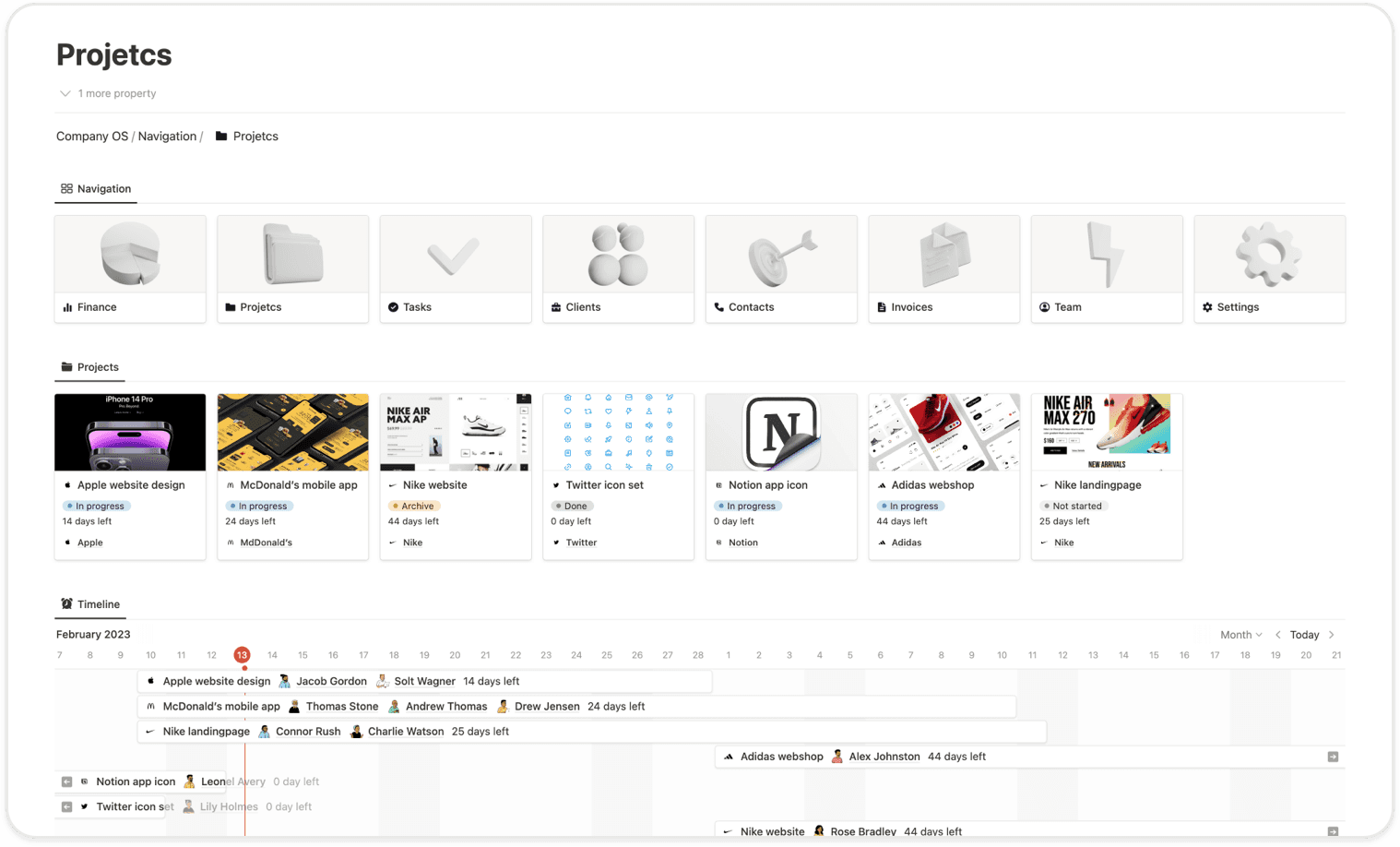Go to previous timeline period arrow

click(1277, 635)
